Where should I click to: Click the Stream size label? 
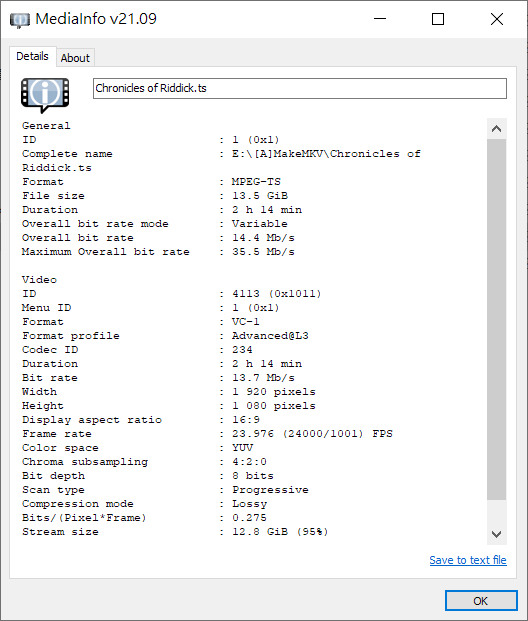(x=60, y=532)
